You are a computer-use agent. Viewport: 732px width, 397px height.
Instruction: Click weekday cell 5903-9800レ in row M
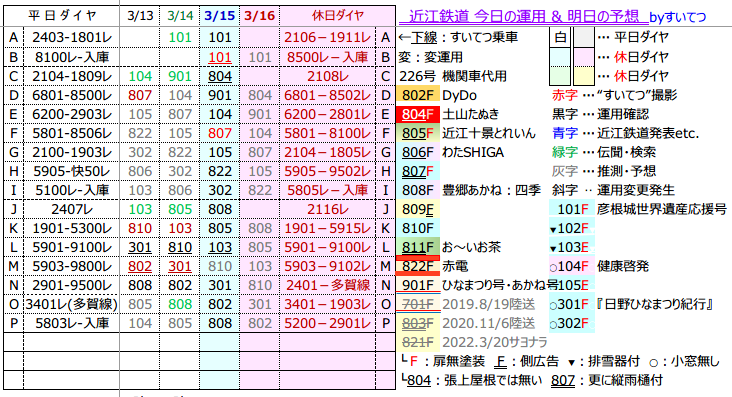(x=72, y=267)
